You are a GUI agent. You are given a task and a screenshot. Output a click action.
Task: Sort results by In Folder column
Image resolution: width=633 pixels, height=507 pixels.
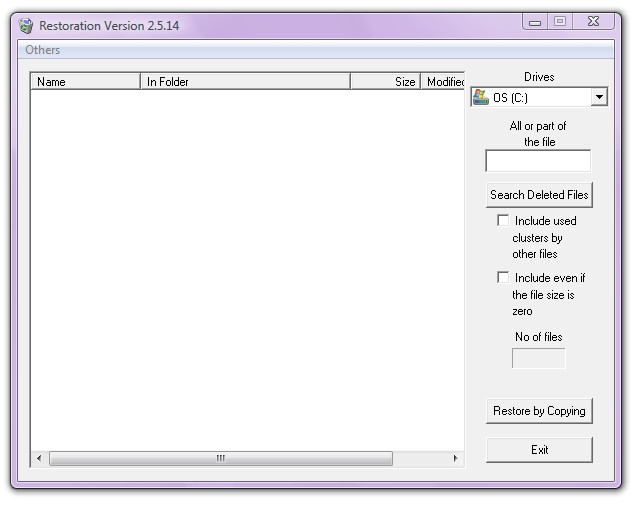click(x=245, y=82)
